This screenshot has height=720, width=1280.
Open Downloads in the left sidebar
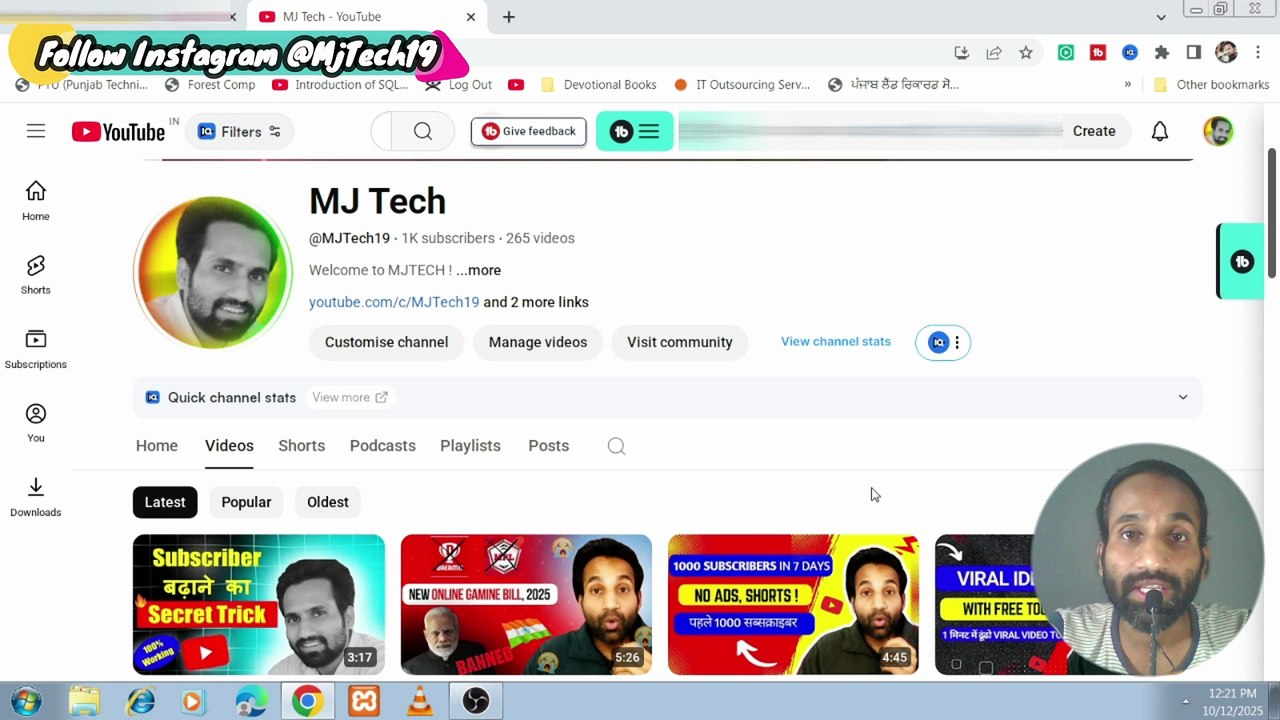pyautogui.click(x=36, y=496)
